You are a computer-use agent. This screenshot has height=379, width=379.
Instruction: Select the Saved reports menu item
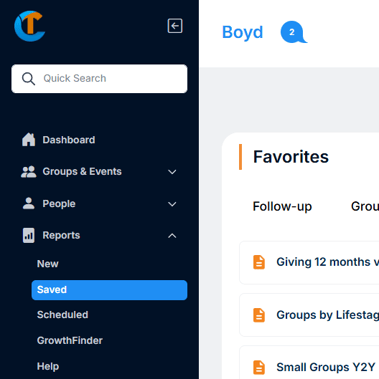click(109, 290)
